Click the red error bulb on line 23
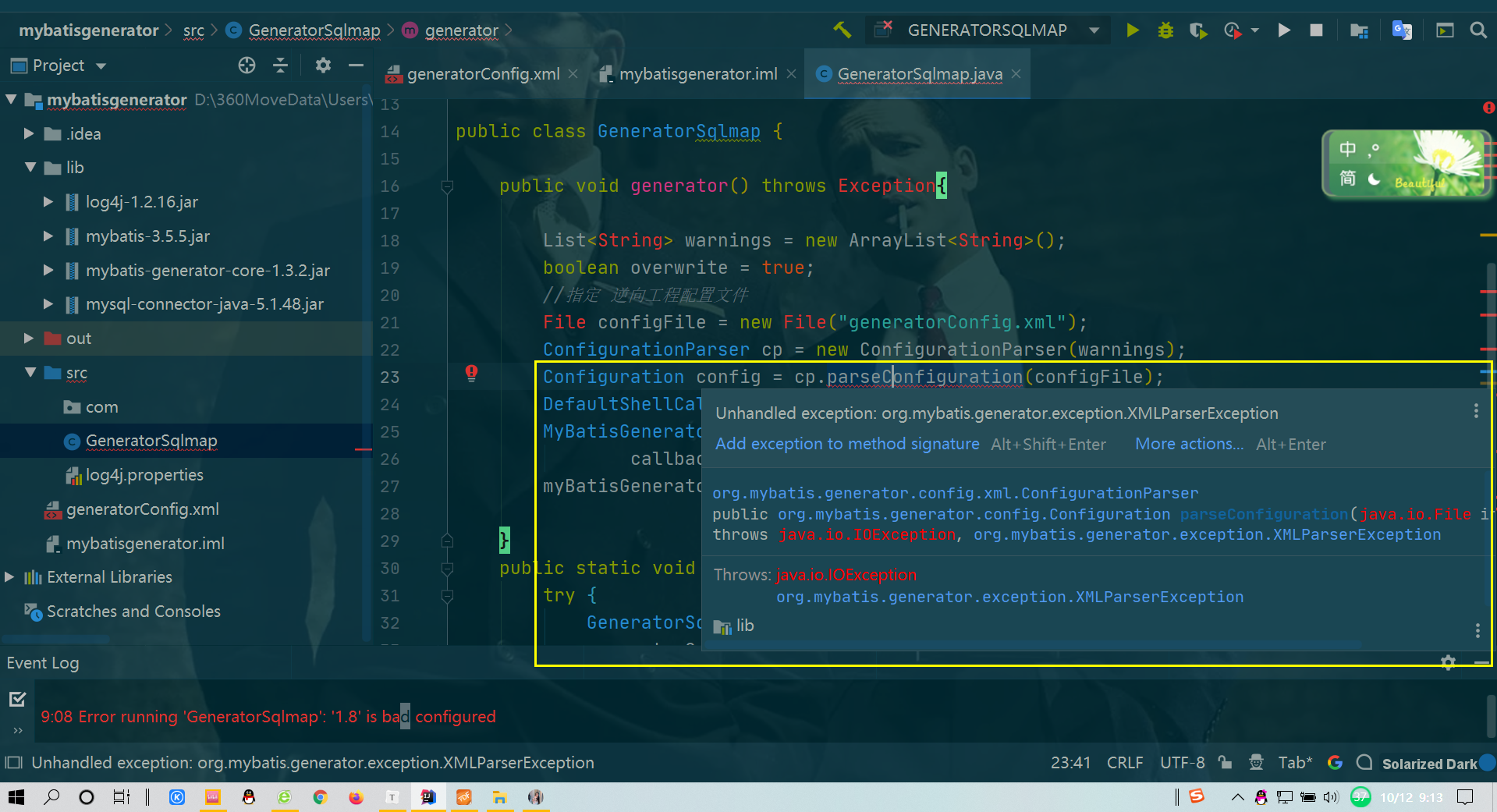Screen dimensions: 1497x812 [471, 374]
